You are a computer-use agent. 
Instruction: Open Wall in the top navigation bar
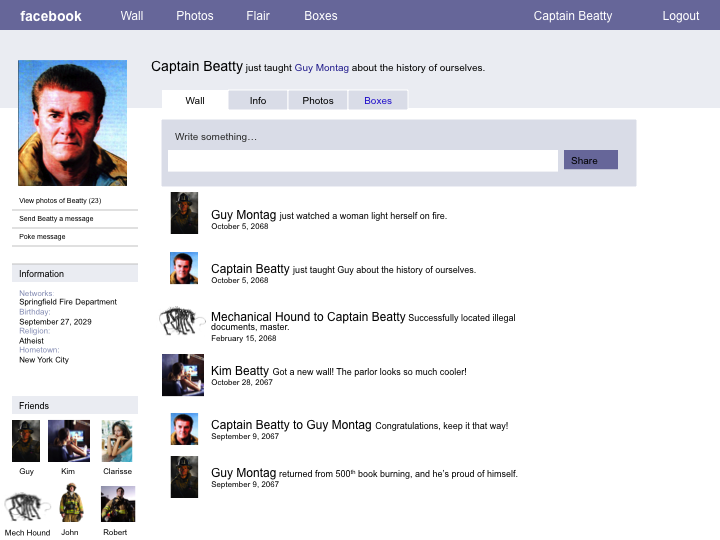tap(132, 16)
